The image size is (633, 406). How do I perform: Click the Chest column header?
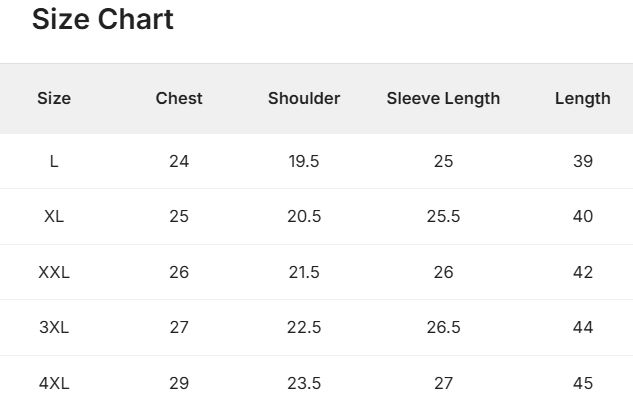(x=179, y=98)
